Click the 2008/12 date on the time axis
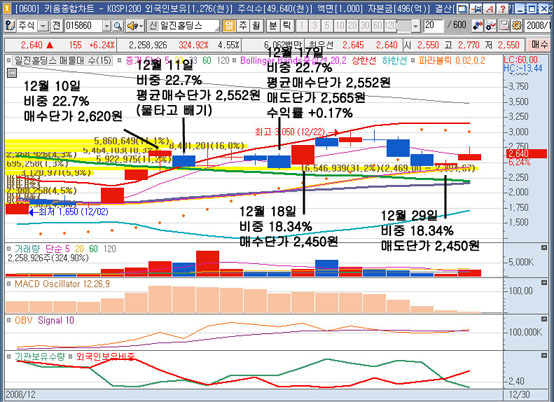 (21, 395)
